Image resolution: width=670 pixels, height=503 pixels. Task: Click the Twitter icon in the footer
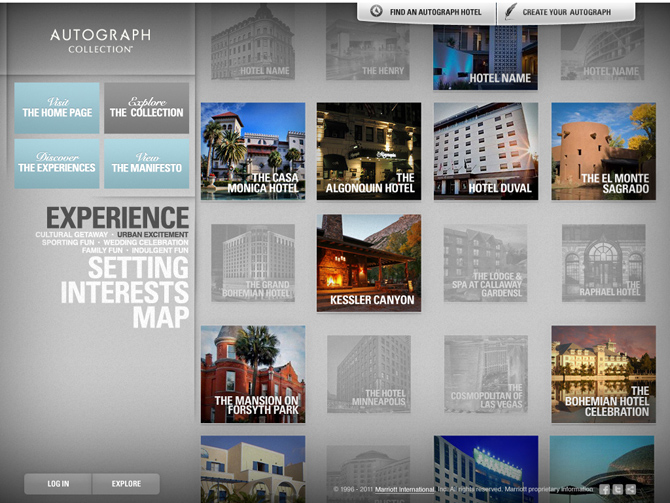tap(618, 489)
